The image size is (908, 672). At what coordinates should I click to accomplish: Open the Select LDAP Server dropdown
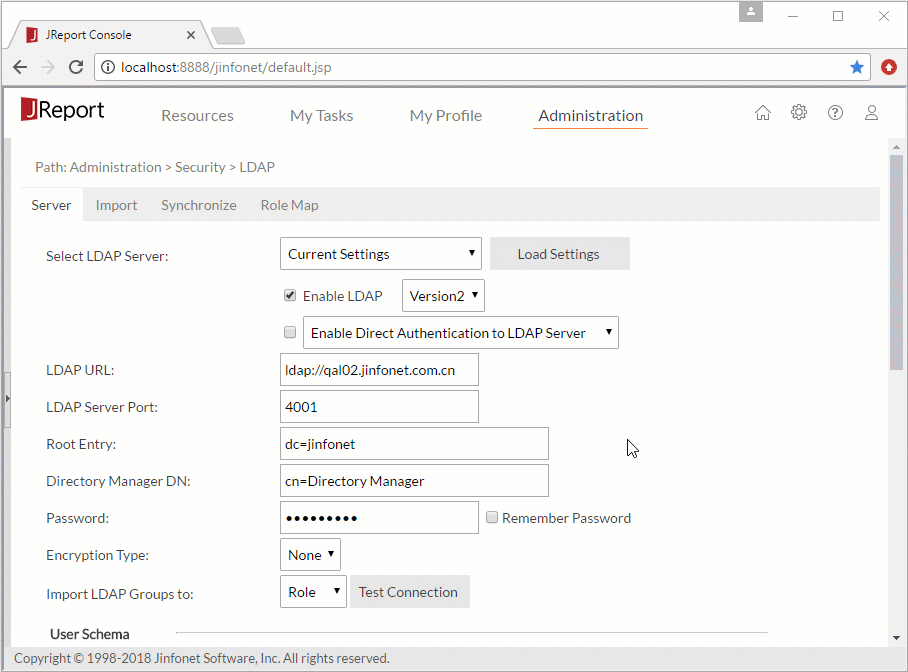point(380,254)
